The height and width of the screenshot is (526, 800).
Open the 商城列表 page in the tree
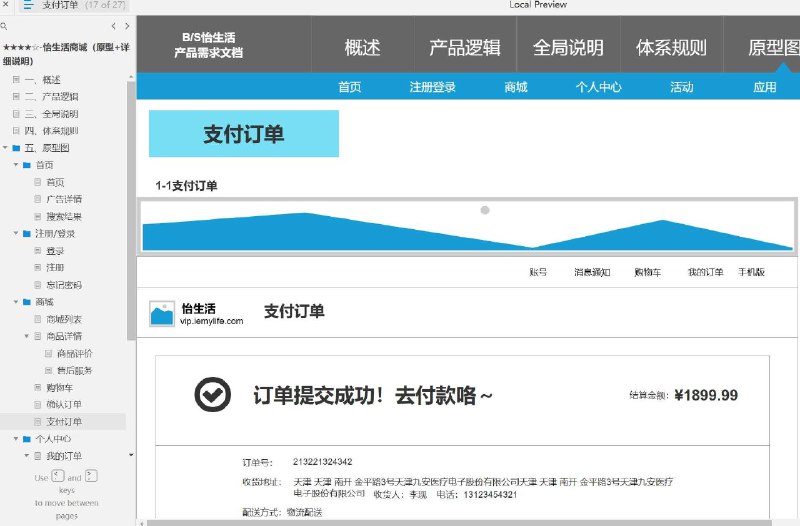click(x=64, y=319)
